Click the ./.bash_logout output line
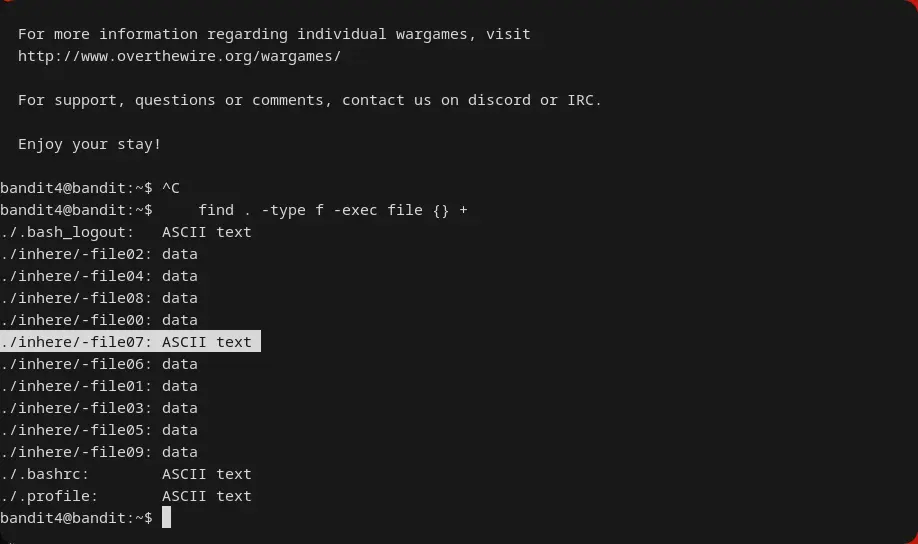The width and height of the screenshot is (918, 544). tap(126, 232)
